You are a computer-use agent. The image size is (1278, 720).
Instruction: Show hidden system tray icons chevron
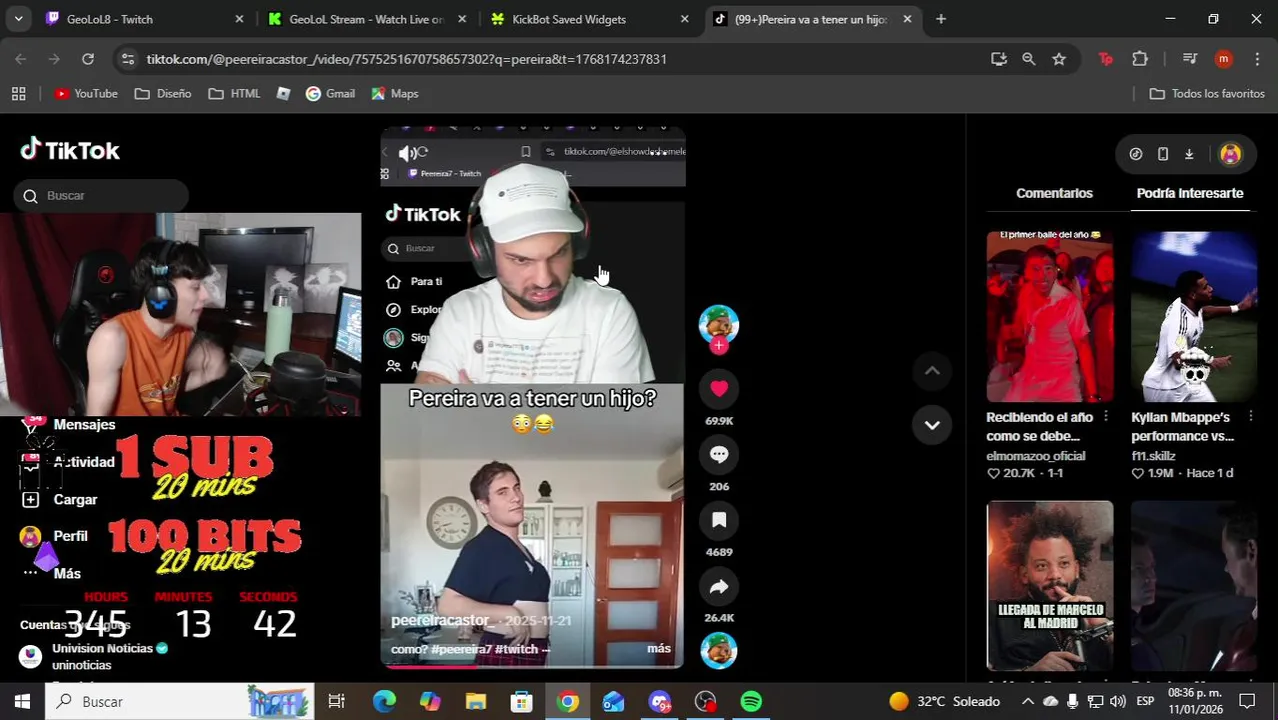[x=1027, y=701]
